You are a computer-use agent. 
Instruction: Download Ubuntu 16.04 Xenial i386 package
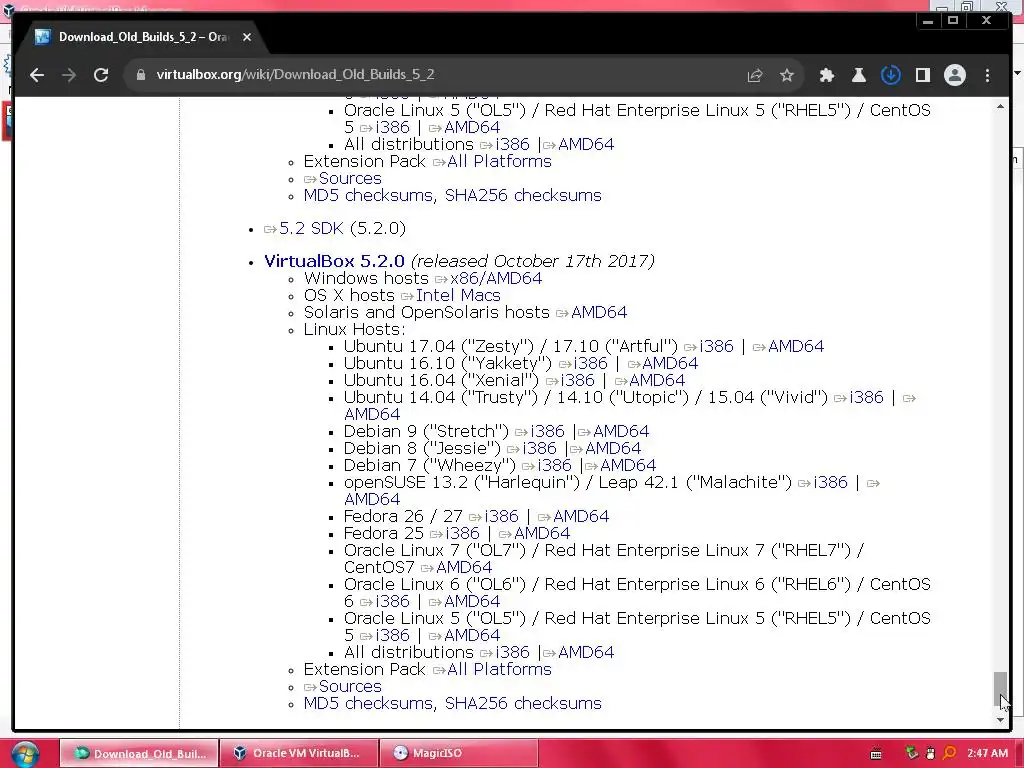point(578,380)
